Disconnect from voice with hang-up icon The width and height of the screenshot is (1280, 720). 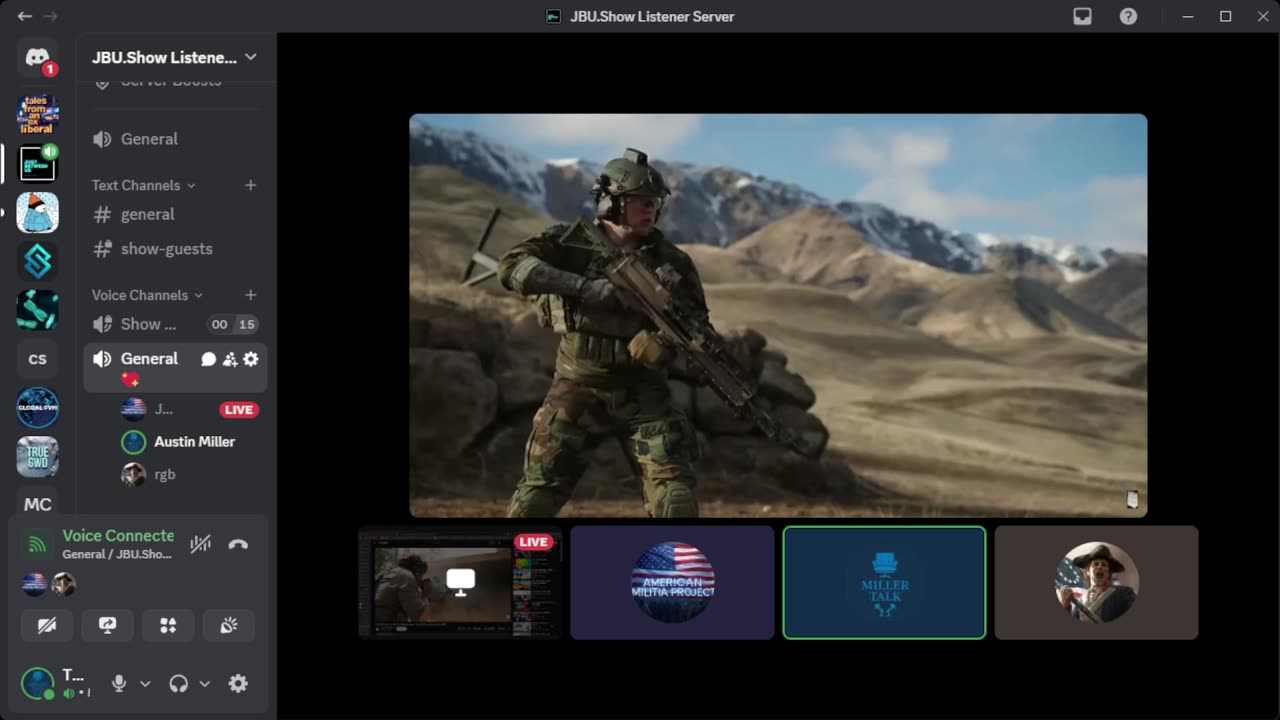[238, 544]
